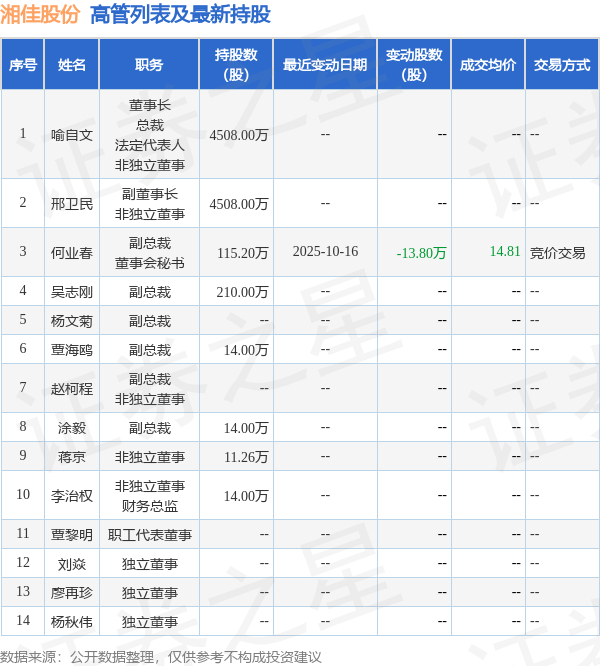The width and height of the screenshot is (600, 666).
Task: Click the 湘佳股份 title text
Action: (x=40, y=14)
